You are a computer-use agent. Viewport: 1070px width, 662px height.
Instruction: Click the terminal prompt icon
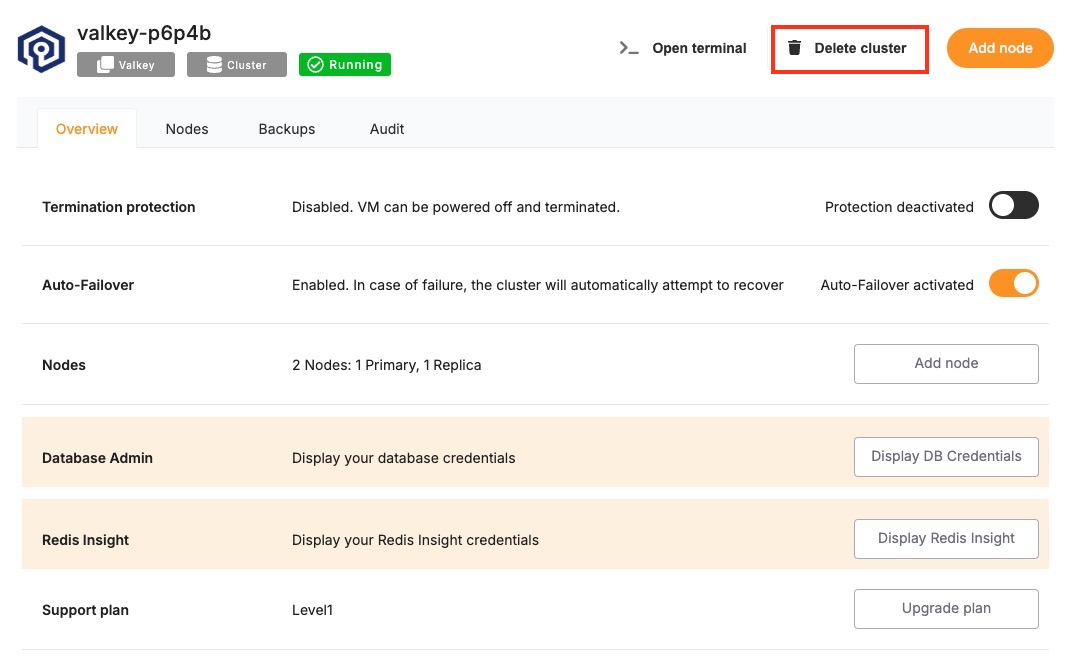(x=629, y=48)
